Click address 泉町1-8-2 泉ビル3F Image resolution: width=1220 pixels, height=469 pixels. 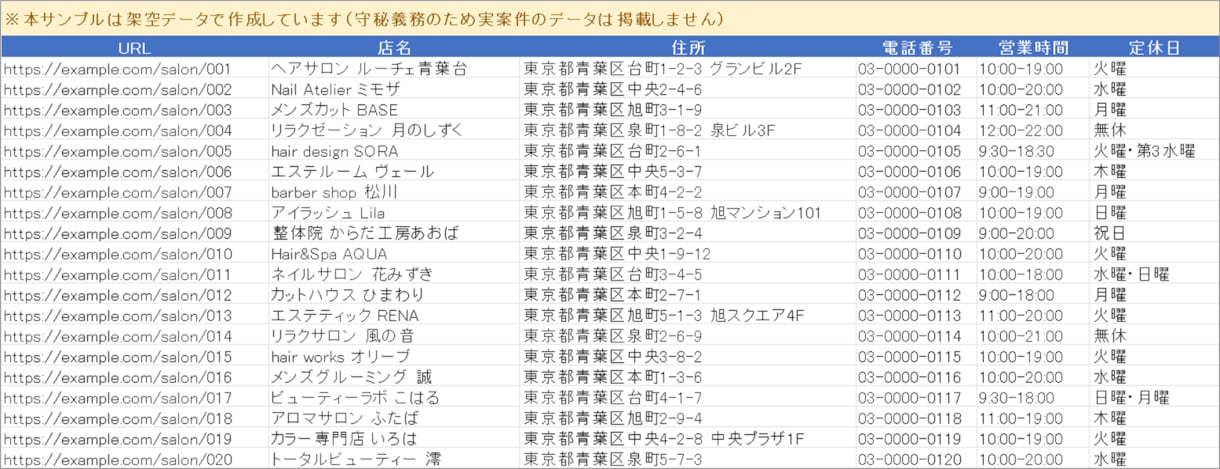click(688, 131)
